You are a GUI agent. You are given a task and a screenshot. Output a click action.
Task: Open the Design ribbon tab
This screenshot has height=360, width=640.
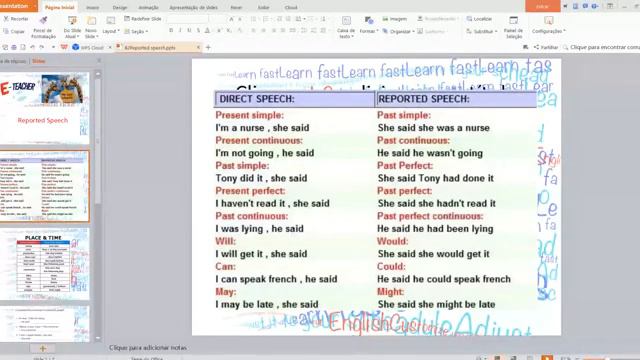click(x=120, y=7)
